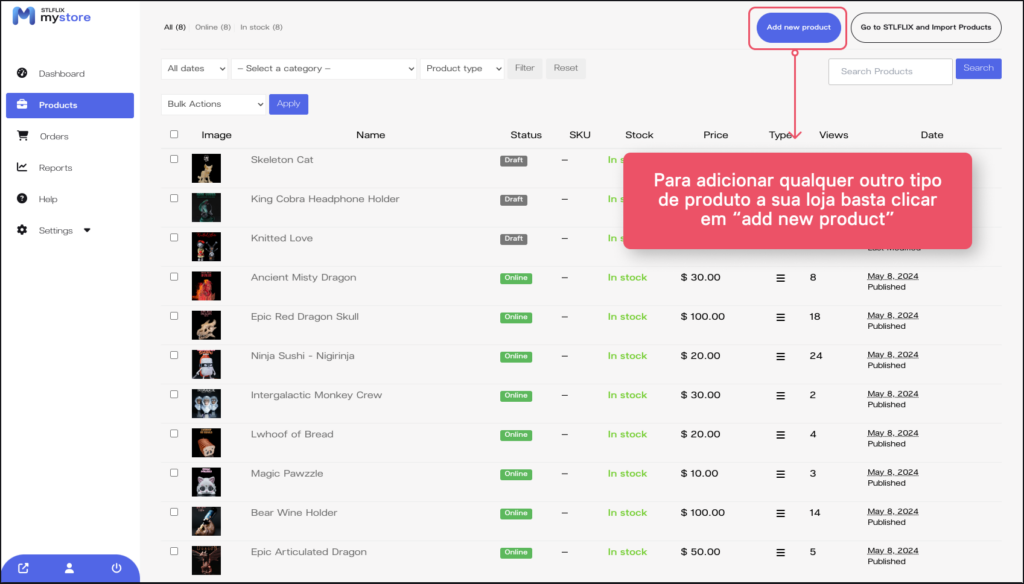
Task: Expand the Select a category dropdown
Action: coord(324,69)
